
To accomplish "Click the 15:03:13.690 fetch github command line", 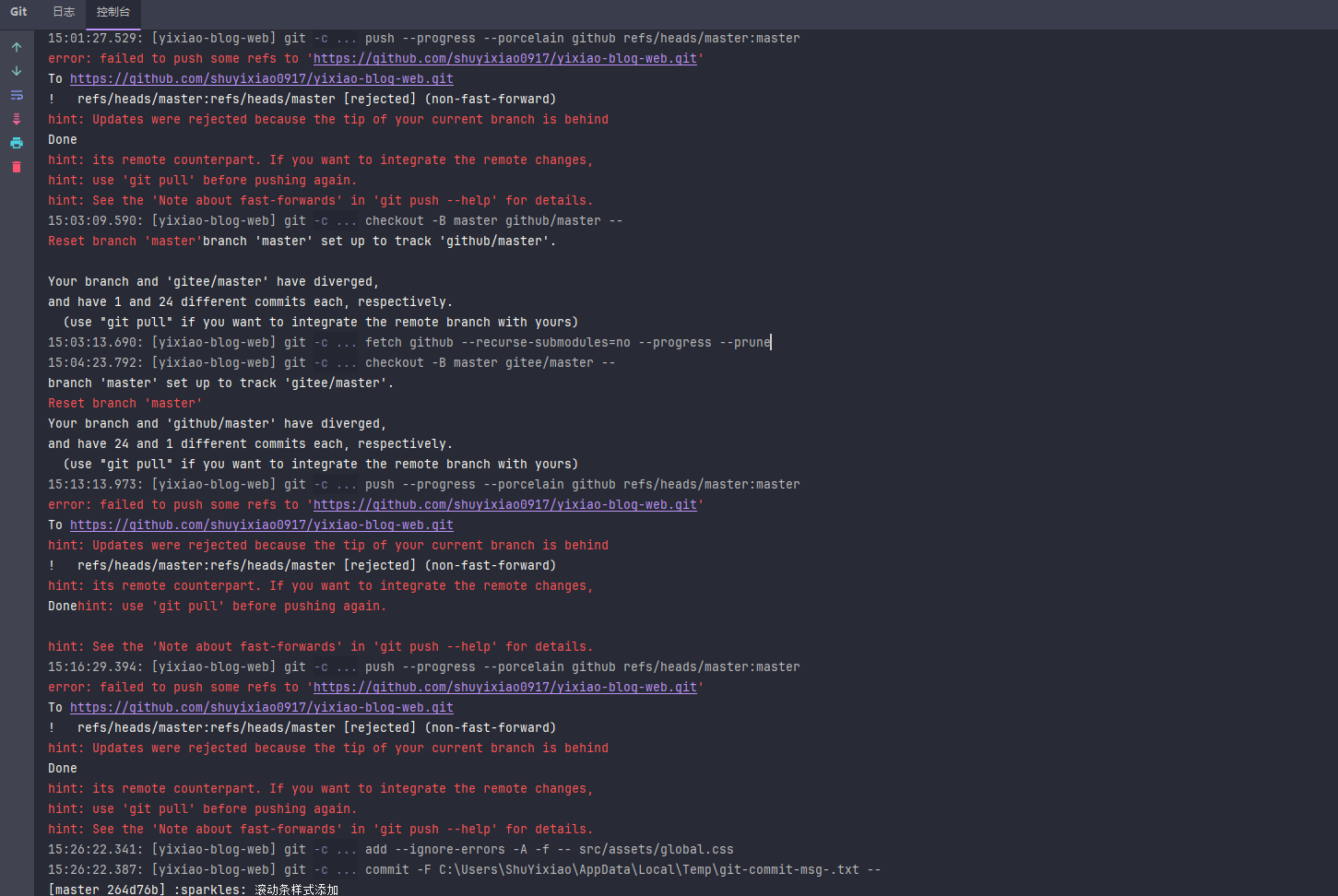I will tap(409, 342).
